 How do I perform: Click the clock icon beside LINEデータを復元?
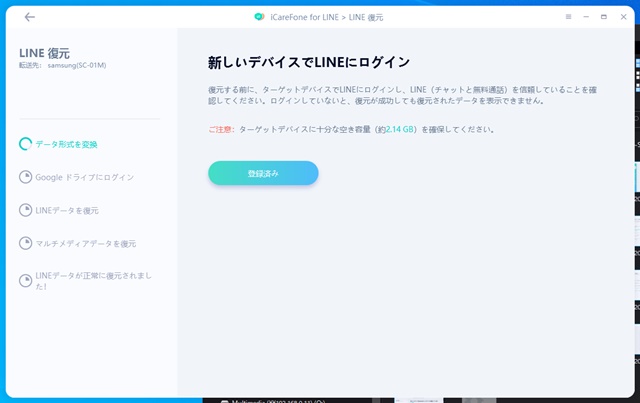[25, 210]
